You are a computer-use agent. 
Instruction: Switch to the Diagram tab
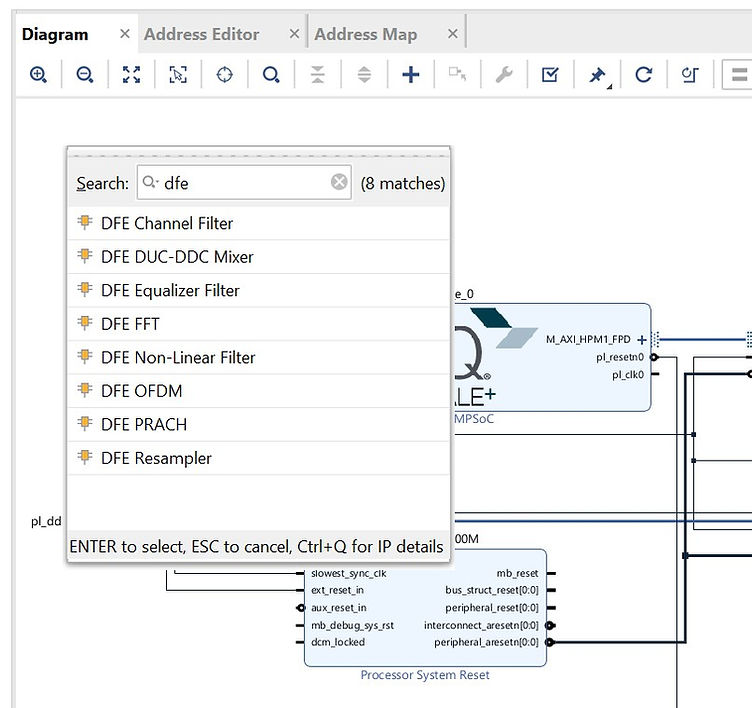[x=55, y=35]
